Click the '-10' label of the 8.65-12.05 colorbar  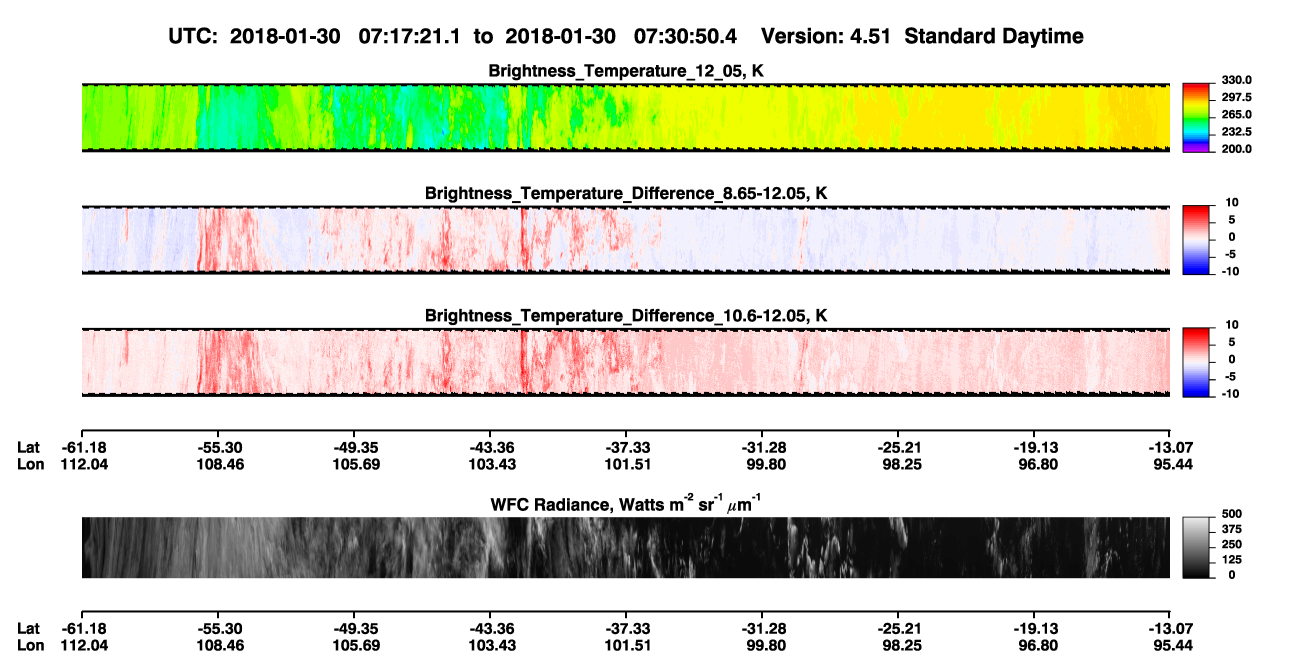coord(1230,271)
